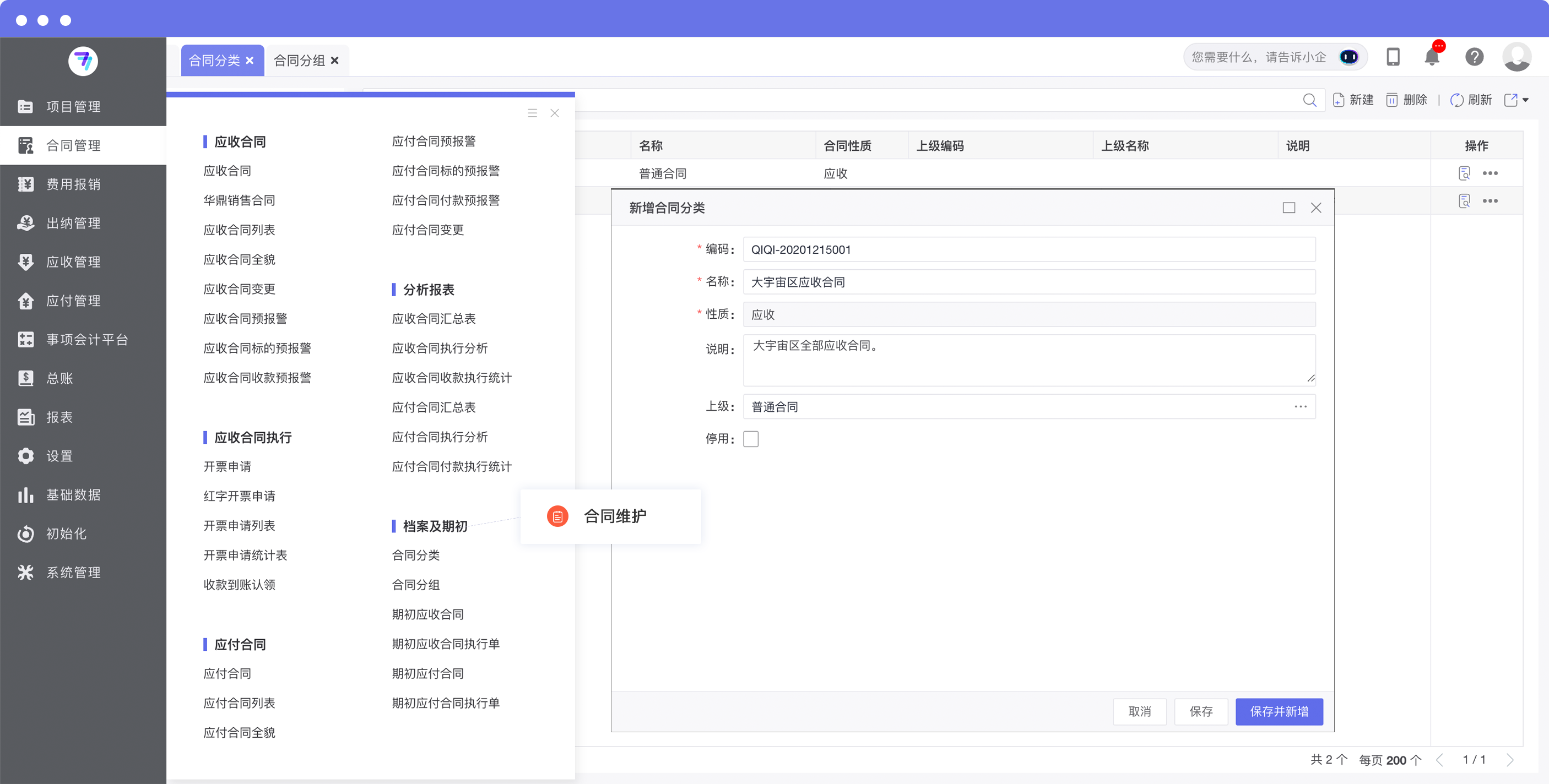Open the 期初应收合同 menu link
This screenshot has height=784, width=1549.
(427, 614)
